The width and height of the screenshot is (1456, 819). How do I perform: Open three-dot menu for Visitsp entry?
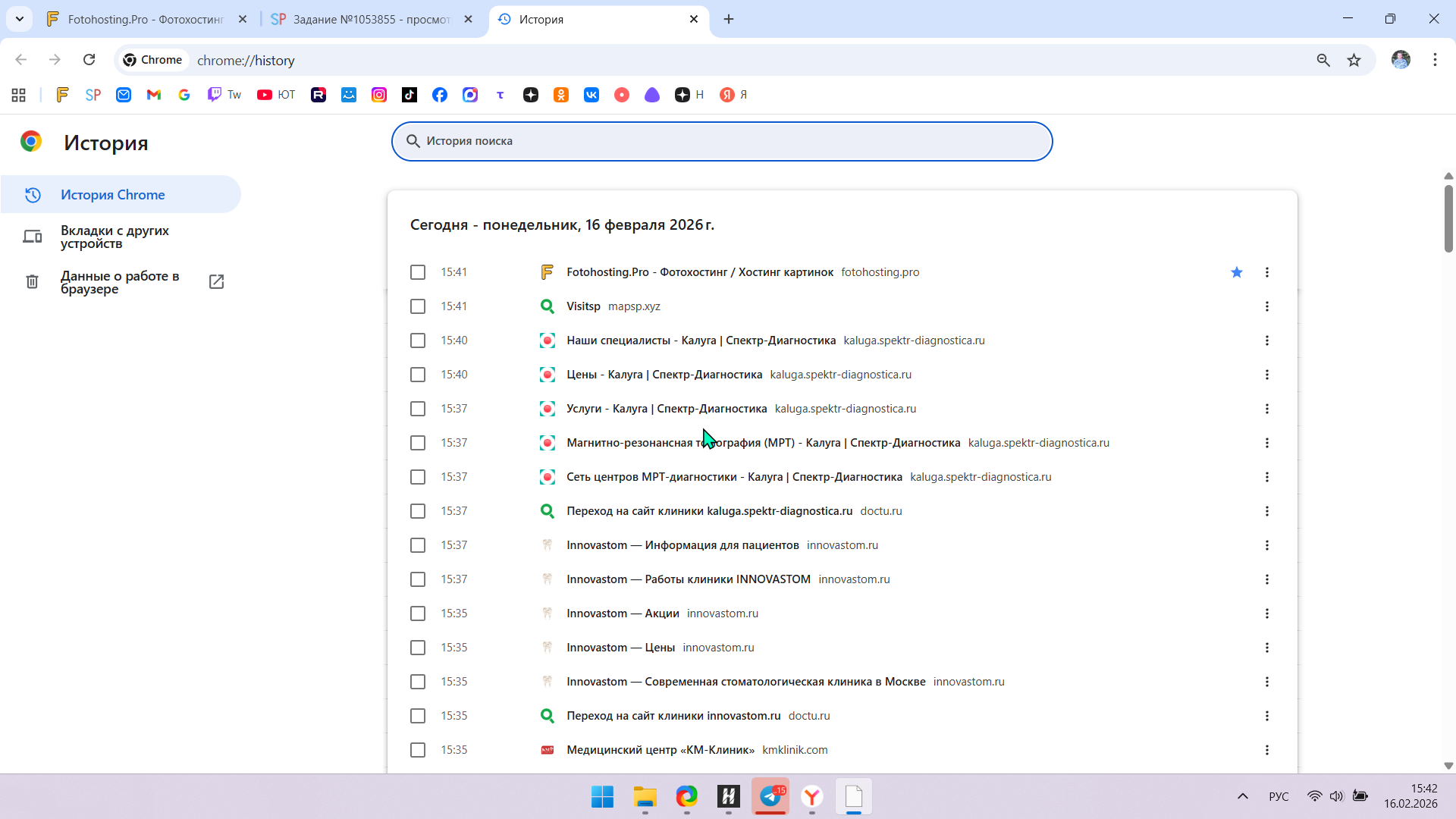[x=1266, y=306]
